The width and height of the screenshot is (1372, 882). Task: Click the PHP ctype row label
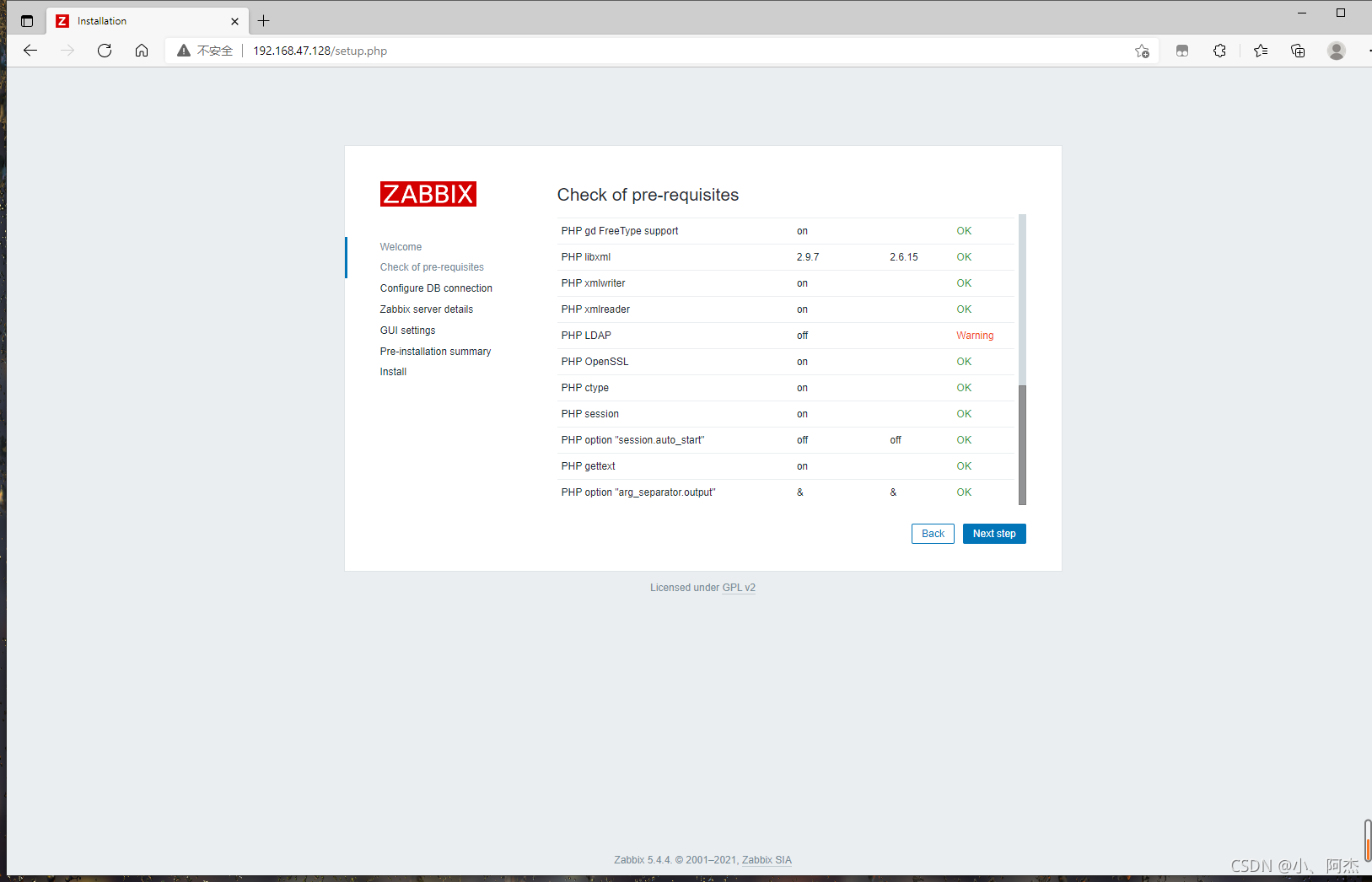(x=585, y=388)
